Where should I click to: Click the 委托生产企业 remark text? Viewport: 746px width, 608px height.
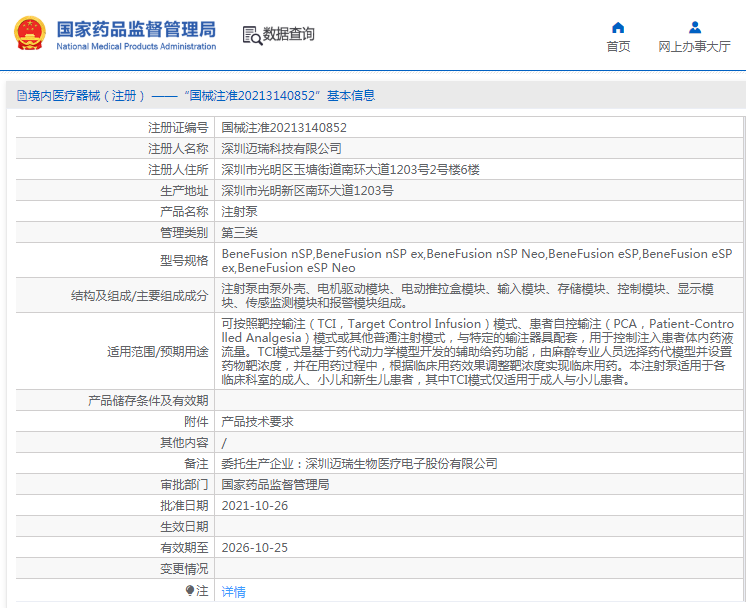359,463
